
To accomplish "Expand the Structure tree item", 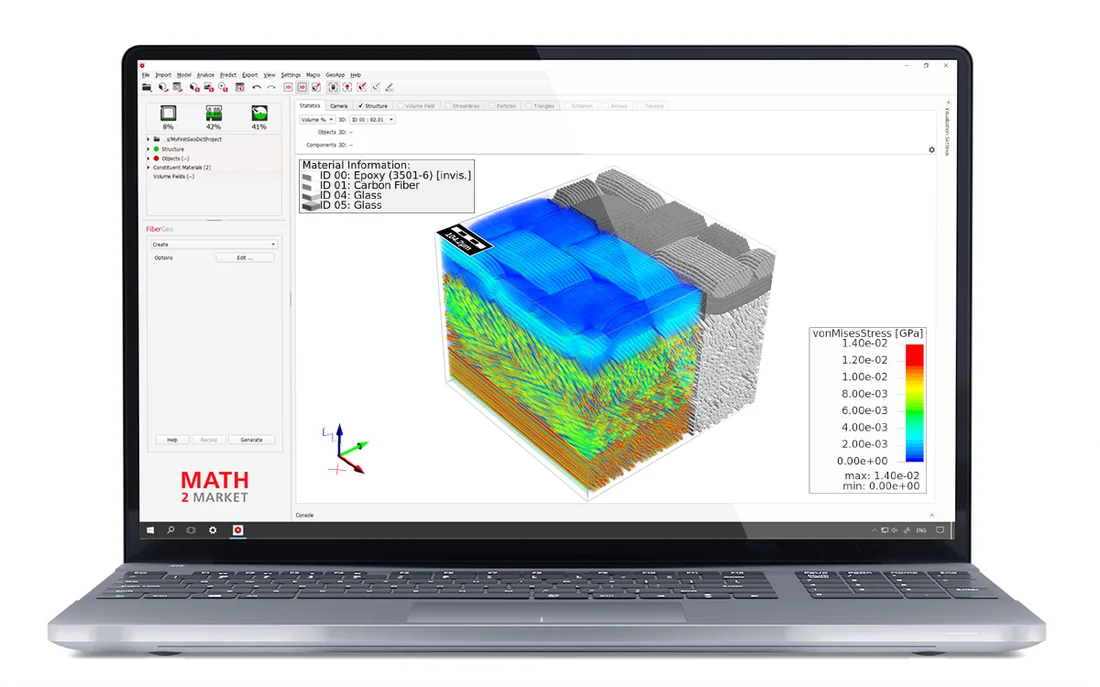I will click(x=149, y=149).
